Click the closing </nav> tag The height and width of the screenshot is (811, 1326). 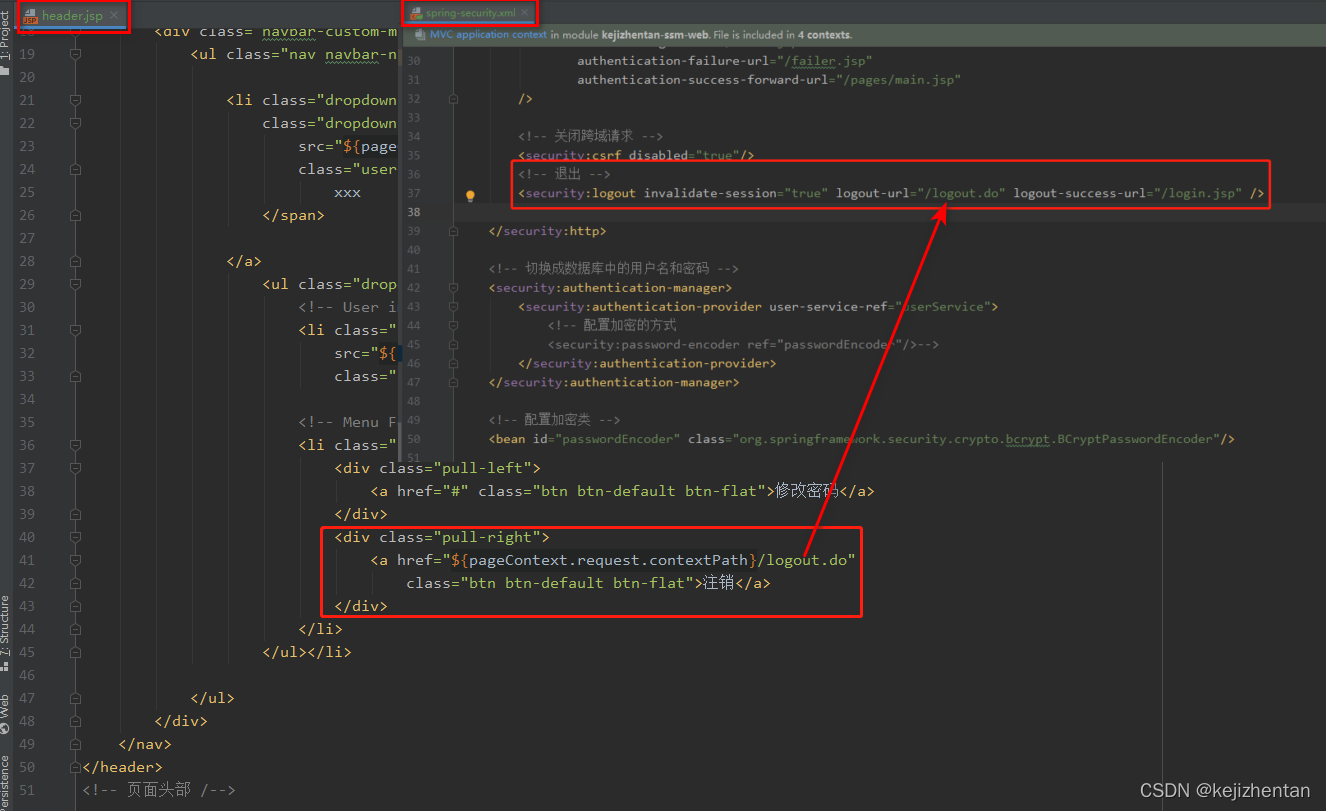(145, 744)
